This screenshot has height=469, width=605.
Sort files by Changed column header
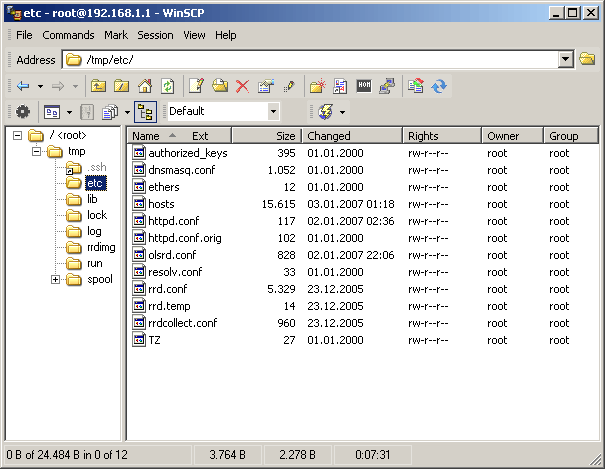click(x=351, y=136)
